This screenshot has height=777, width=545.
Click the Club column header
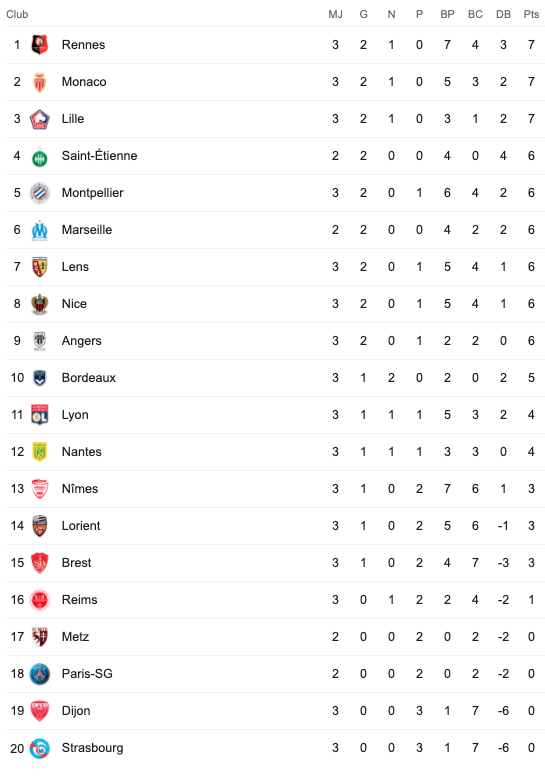[17, 14]
